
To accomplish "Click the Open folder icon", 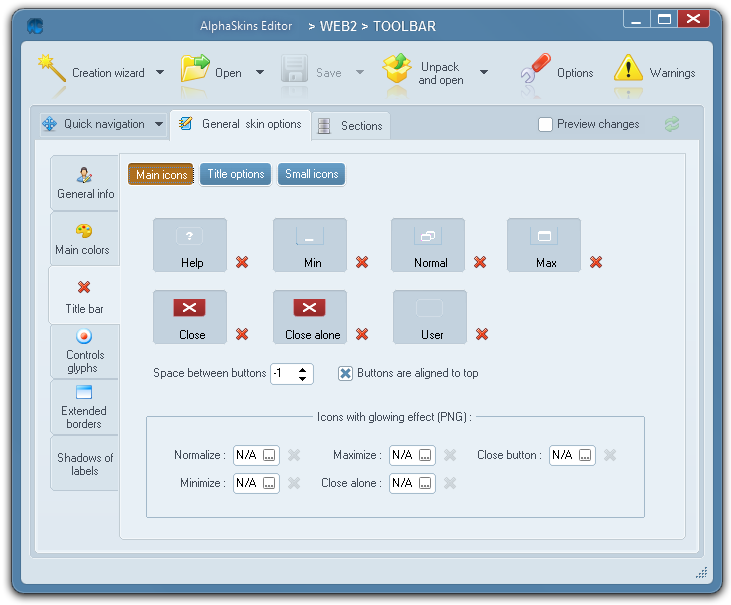I will tap(195, 68).
